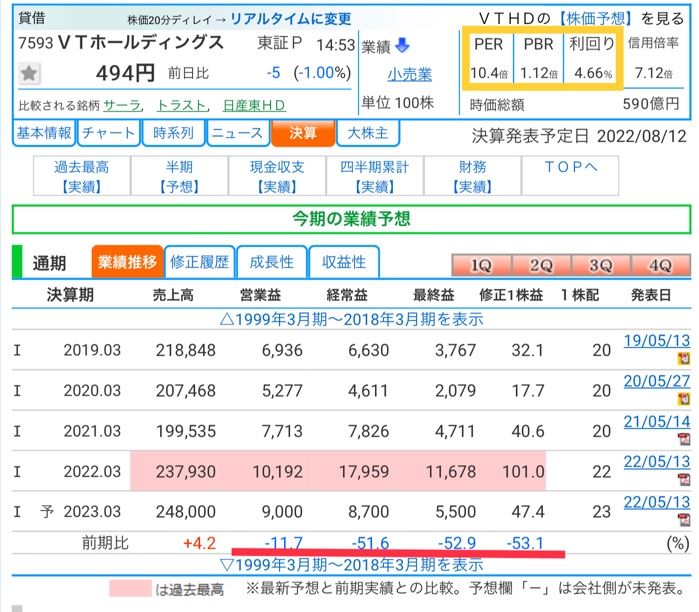Click the blue down arrow next to 業績
This screenshot has width=699, height=612.
point(402,45)
